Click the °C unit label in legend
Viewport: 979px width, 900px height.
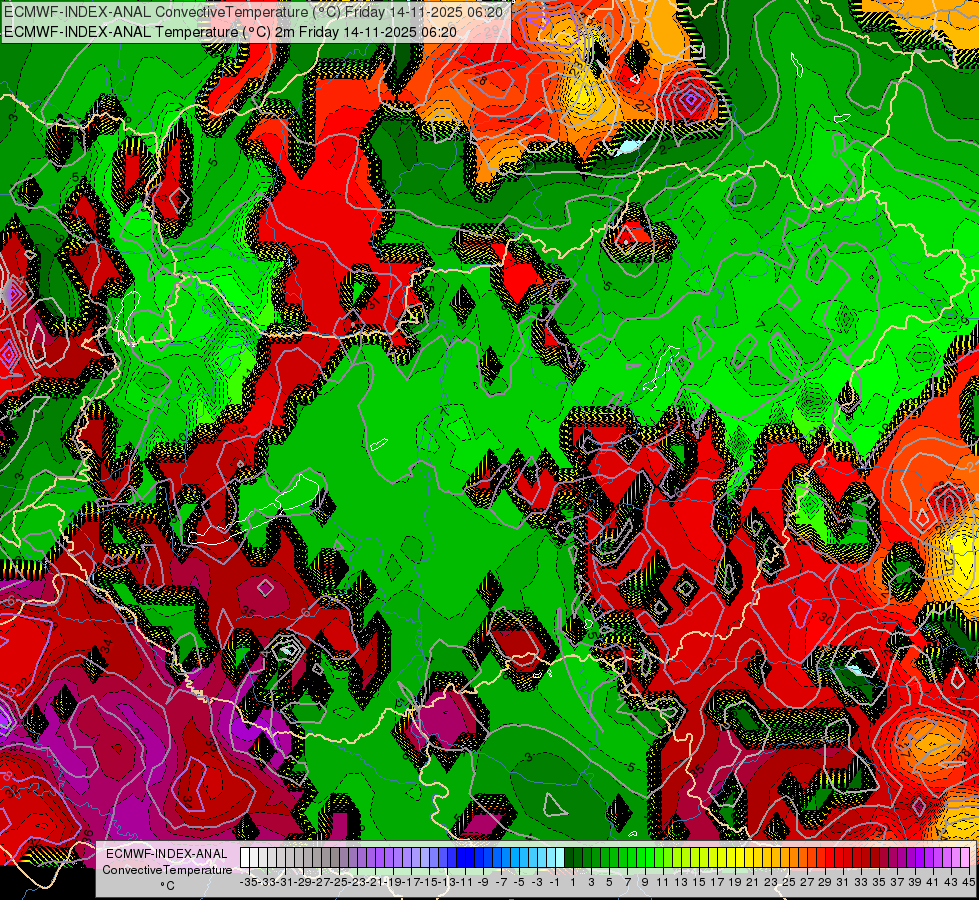[x=167, y=885]
